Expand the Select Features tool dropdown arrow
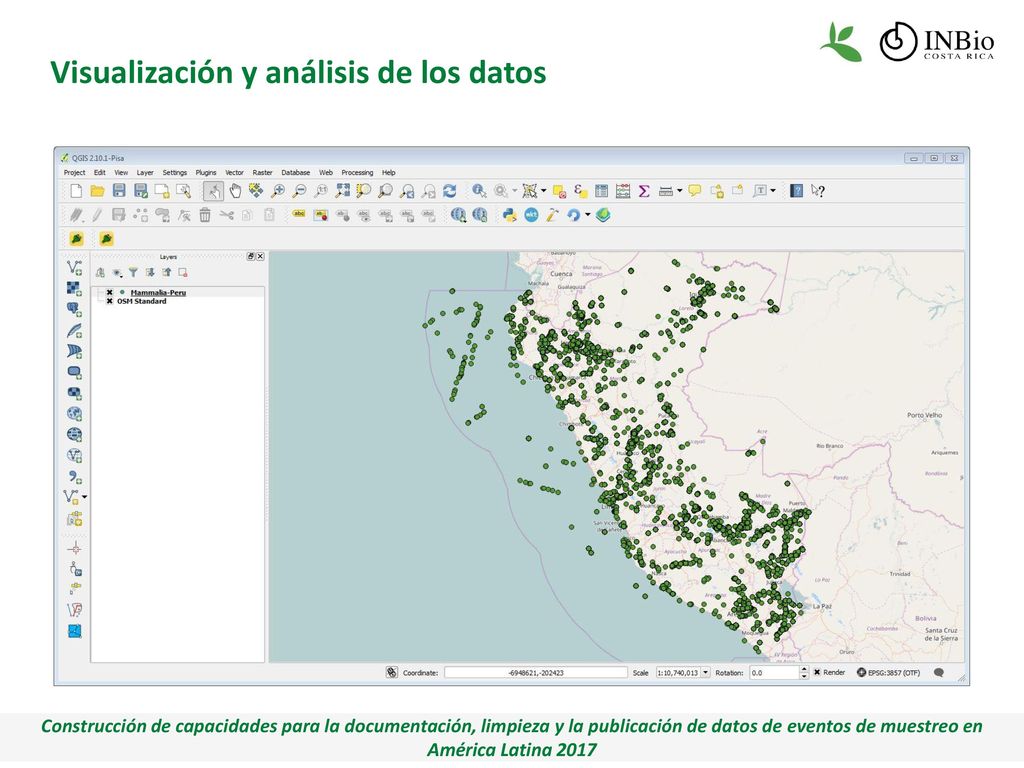This screenshot has width=1024, height=768. 543,191
